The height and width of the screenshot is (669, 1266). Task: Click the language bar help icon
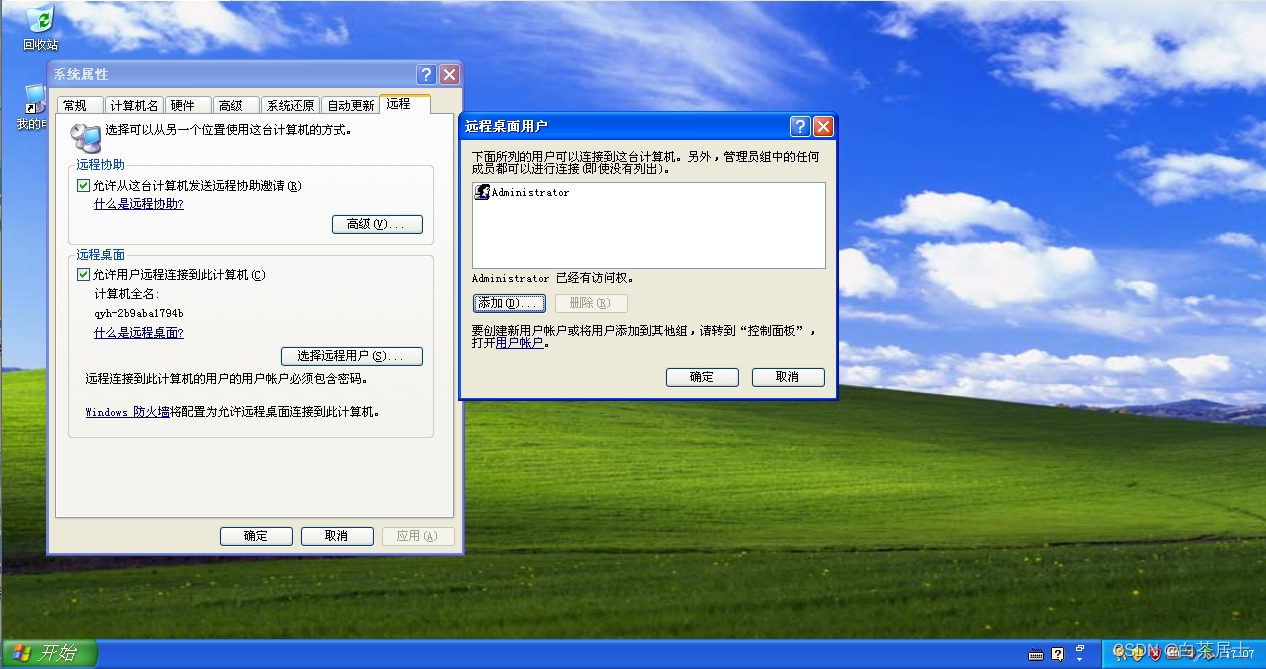1057,654
